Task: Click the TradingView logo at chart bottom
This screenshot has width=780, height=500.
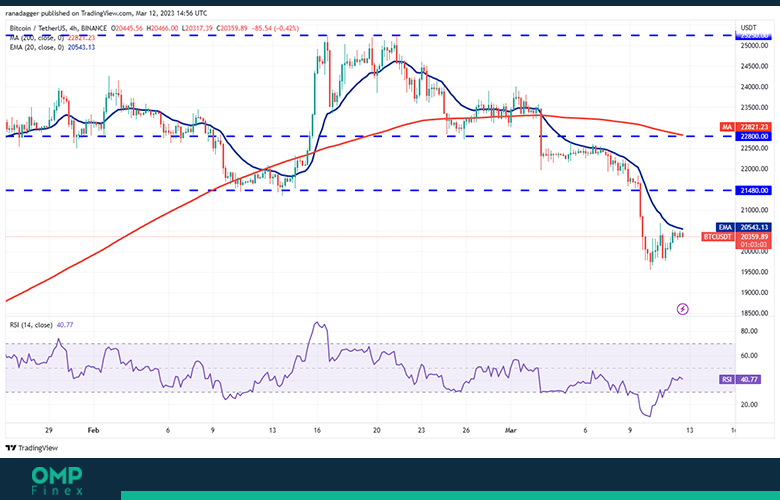Action: click(32, 448)
